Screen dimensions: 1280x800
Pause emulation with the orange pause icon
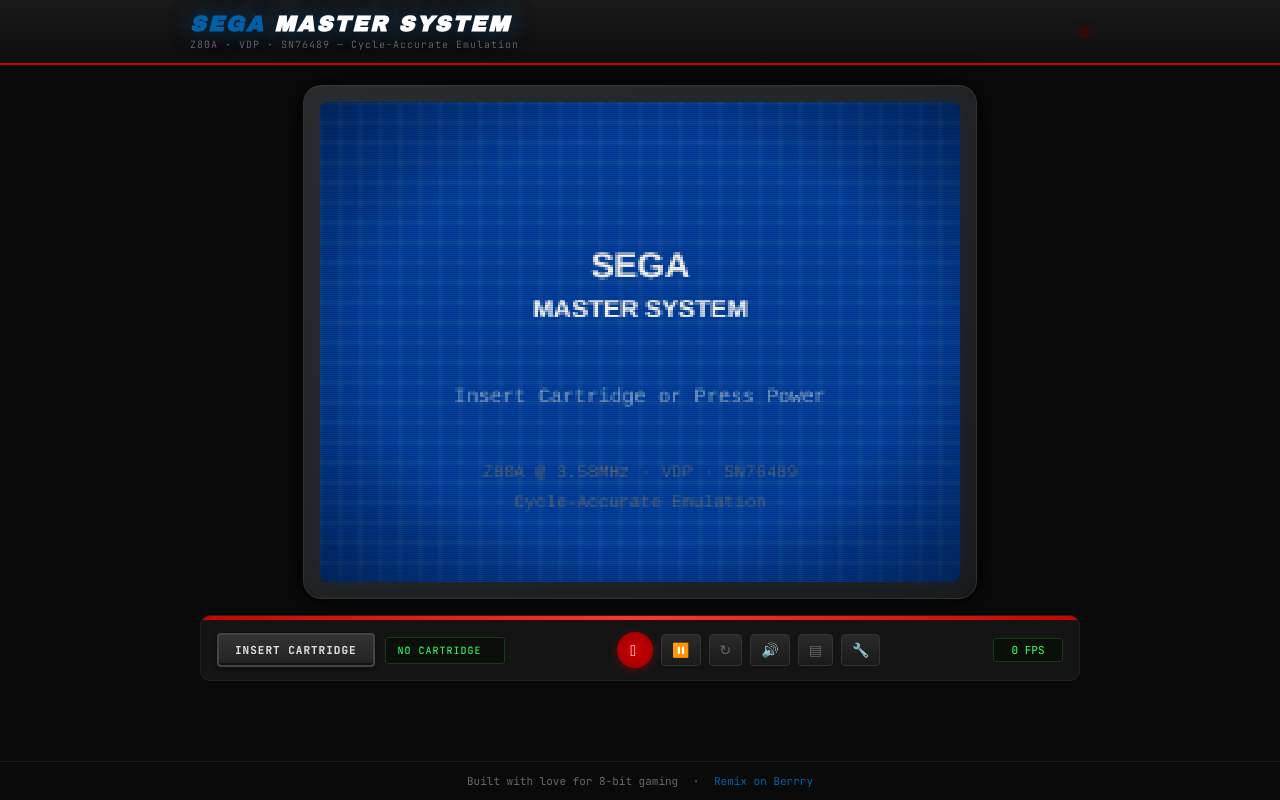[680, 650]
